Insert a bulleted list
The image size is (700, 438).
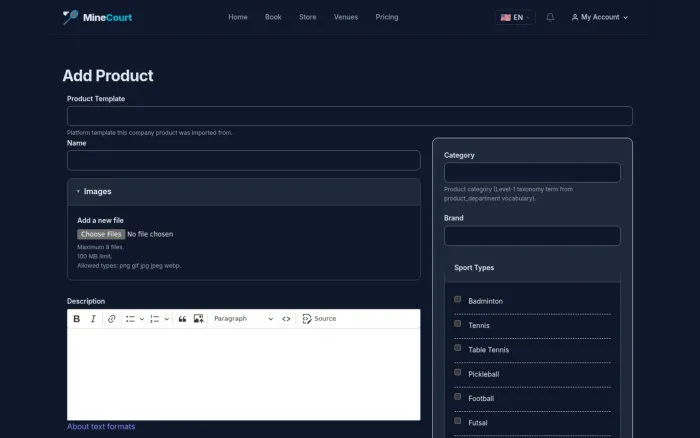coord(130,319)
